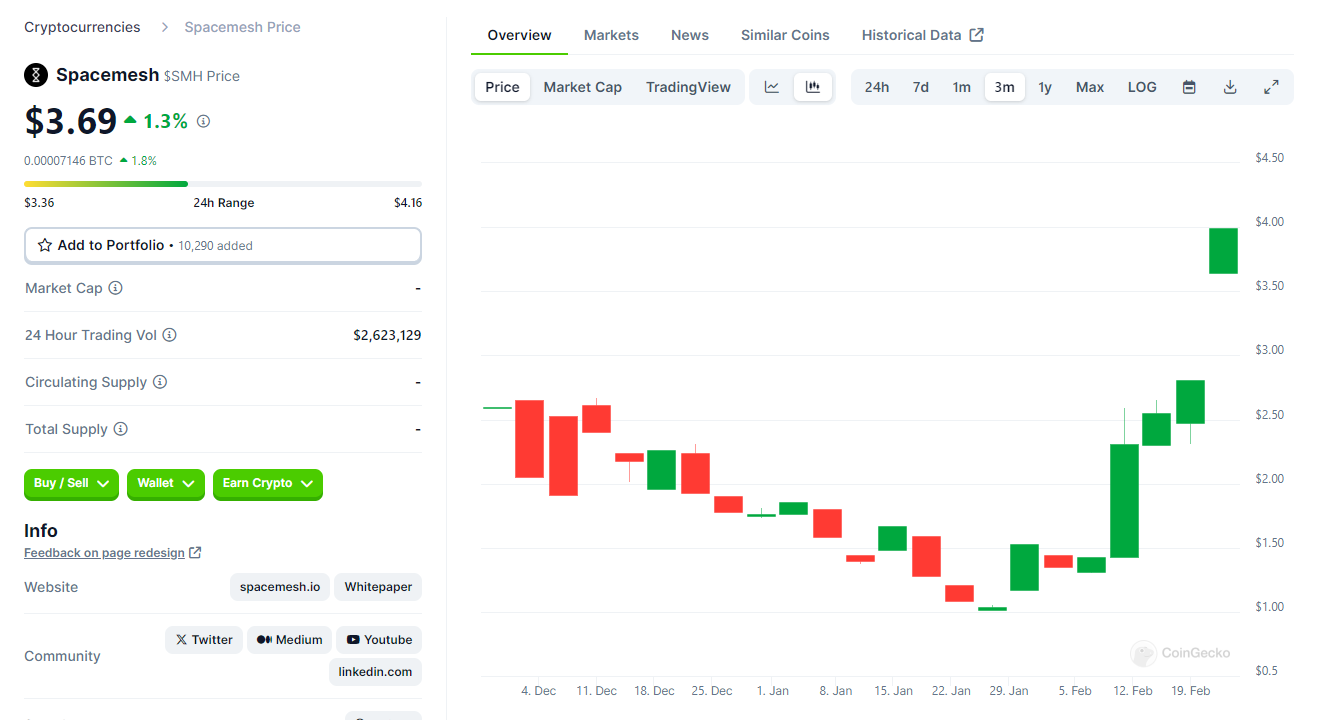Show Total Supply info icon
The width and height of the screenshot is (1317, 720).
point(120,429)
